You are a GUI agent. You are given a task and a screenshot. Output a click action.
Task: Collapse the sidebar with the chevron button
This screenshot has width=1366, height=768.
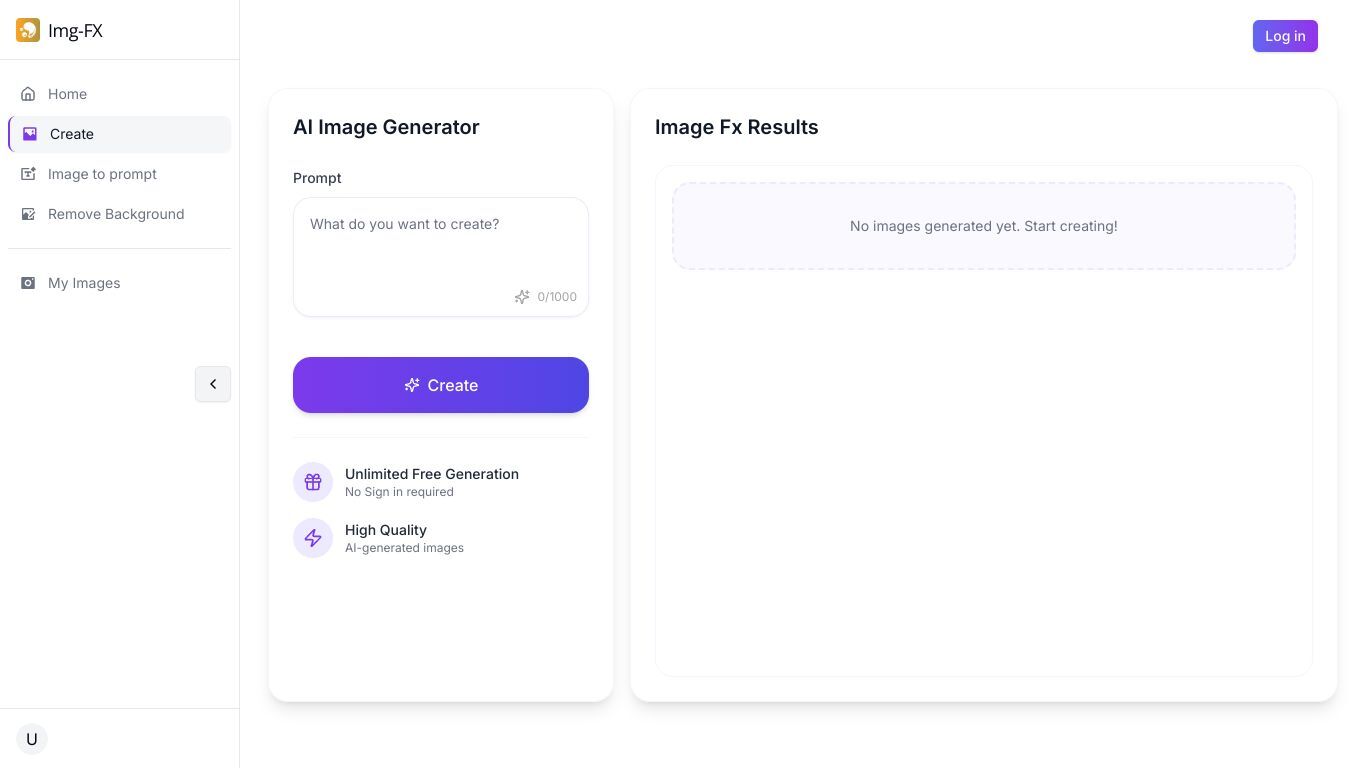click(213, 384)
